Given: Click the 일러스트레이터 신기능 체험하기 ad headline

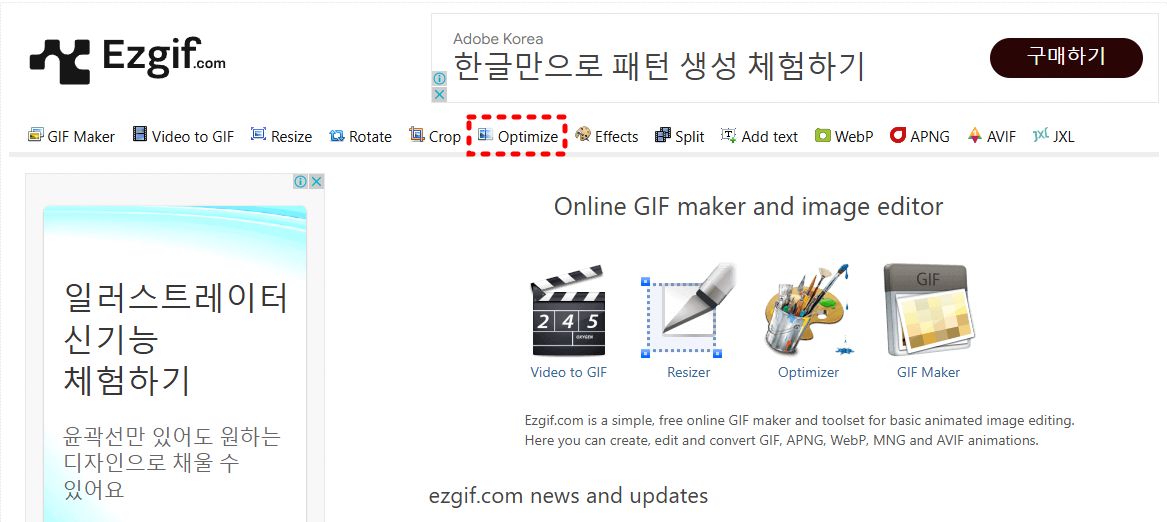Looking at the screenshot, I should pyautogui.click(x=176, y=340).
